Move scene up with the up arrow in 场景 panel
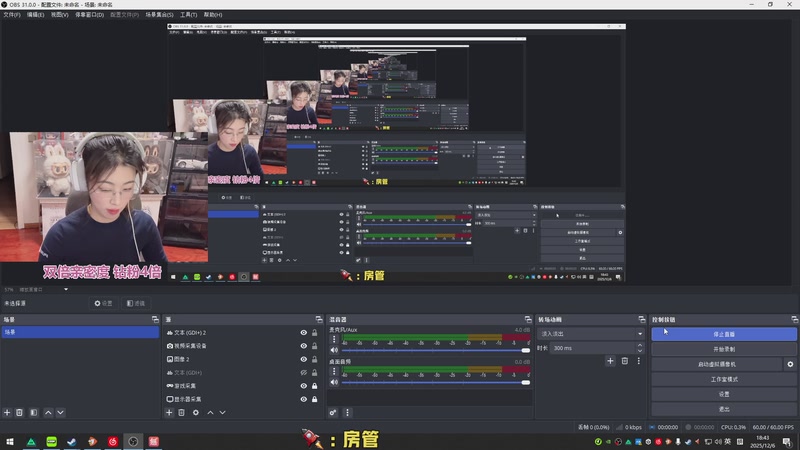 coord(48,412)
